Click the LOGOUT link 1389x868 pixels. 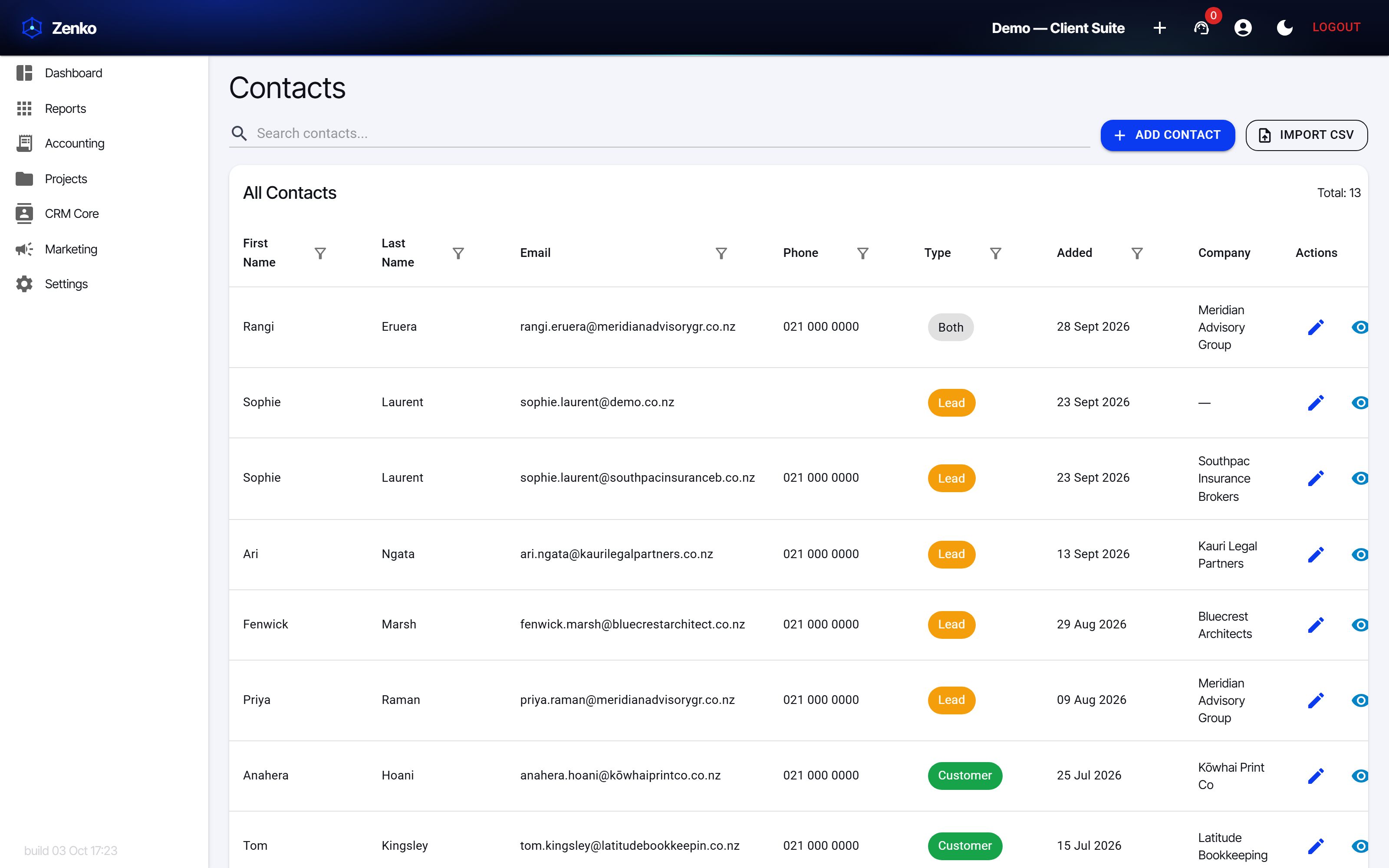1336,27
